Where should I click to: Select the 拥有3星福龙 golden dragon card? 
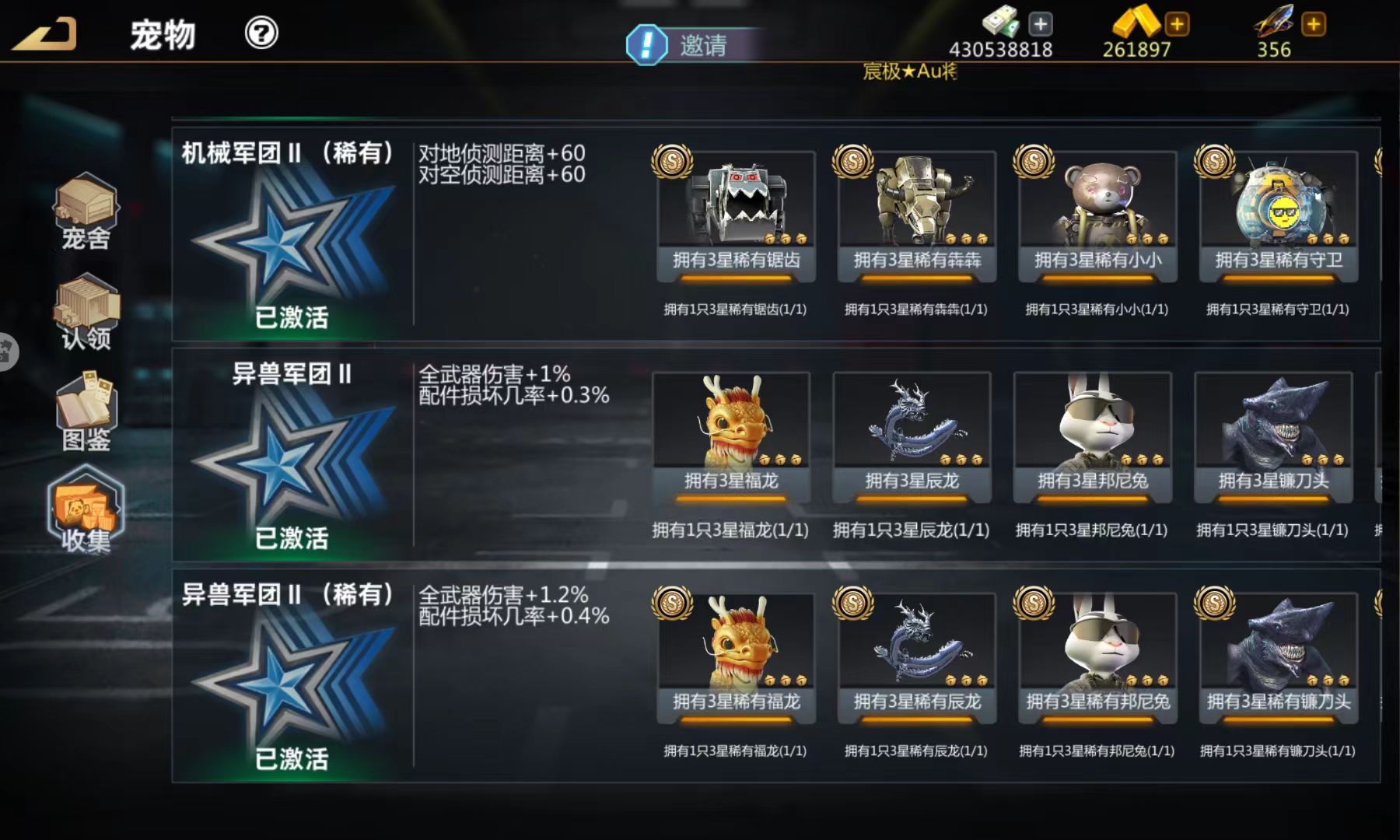pos(731,437)
